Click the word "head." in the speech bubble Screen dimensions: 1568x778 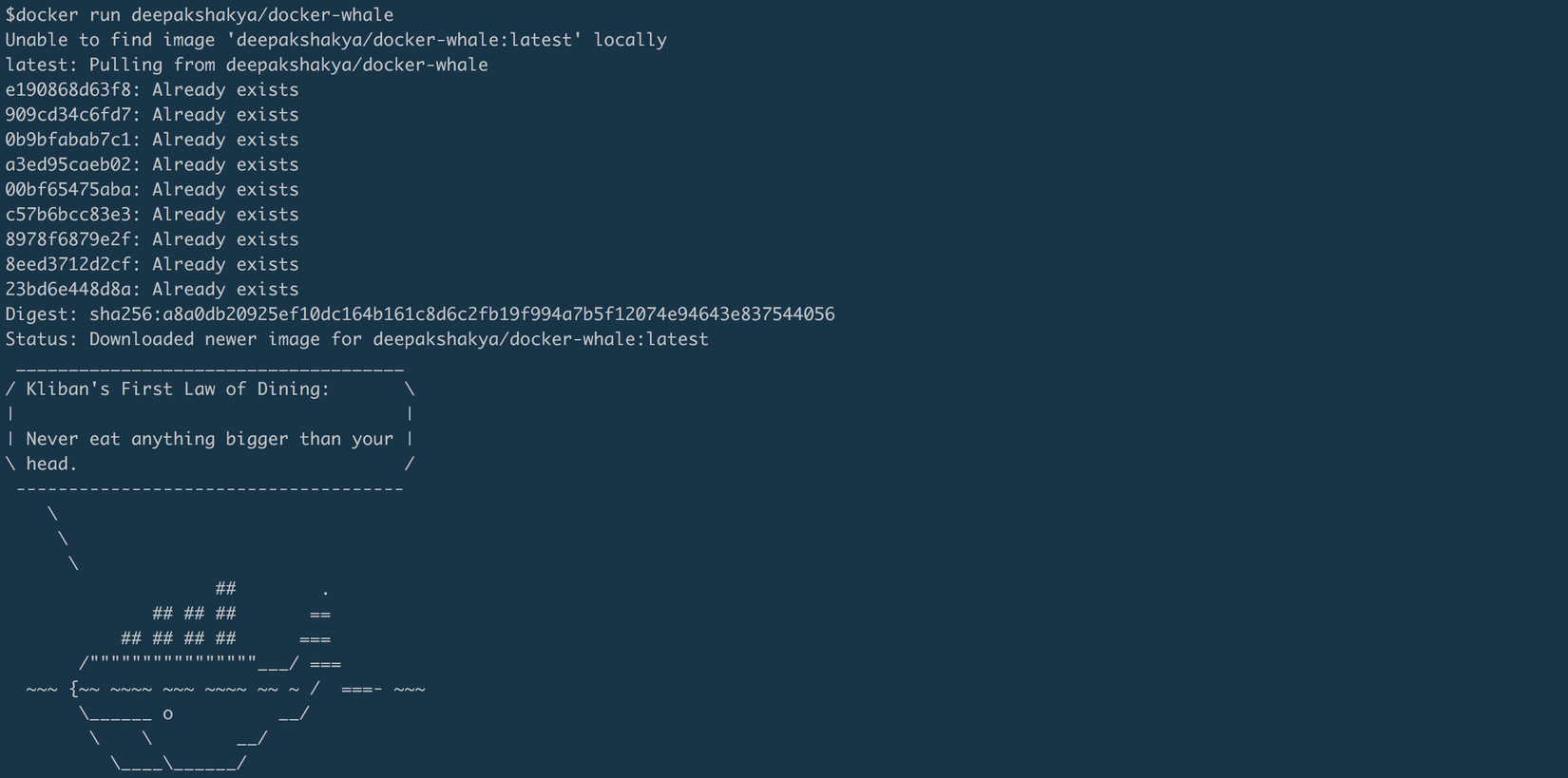pos(51,464)
